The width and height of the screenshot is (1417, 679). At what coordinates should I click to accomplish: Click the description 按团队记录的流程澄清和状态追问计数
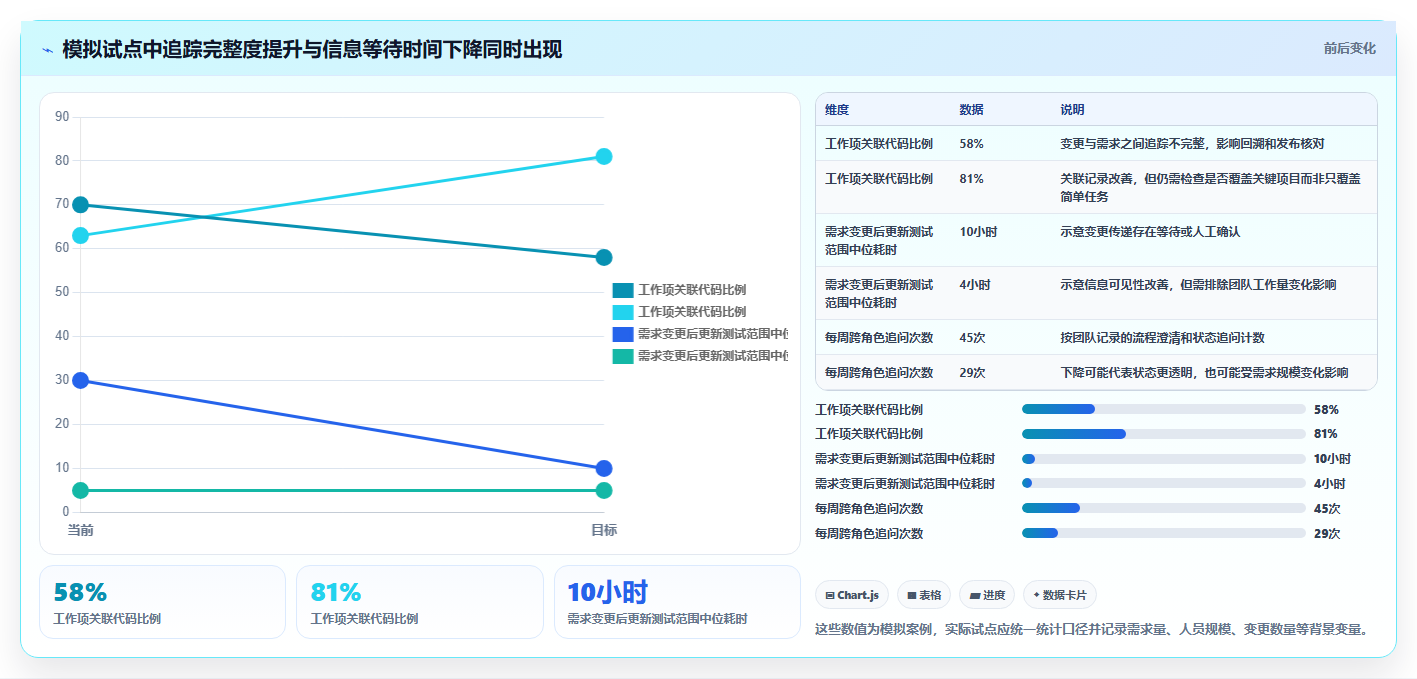pos(1162,338)
